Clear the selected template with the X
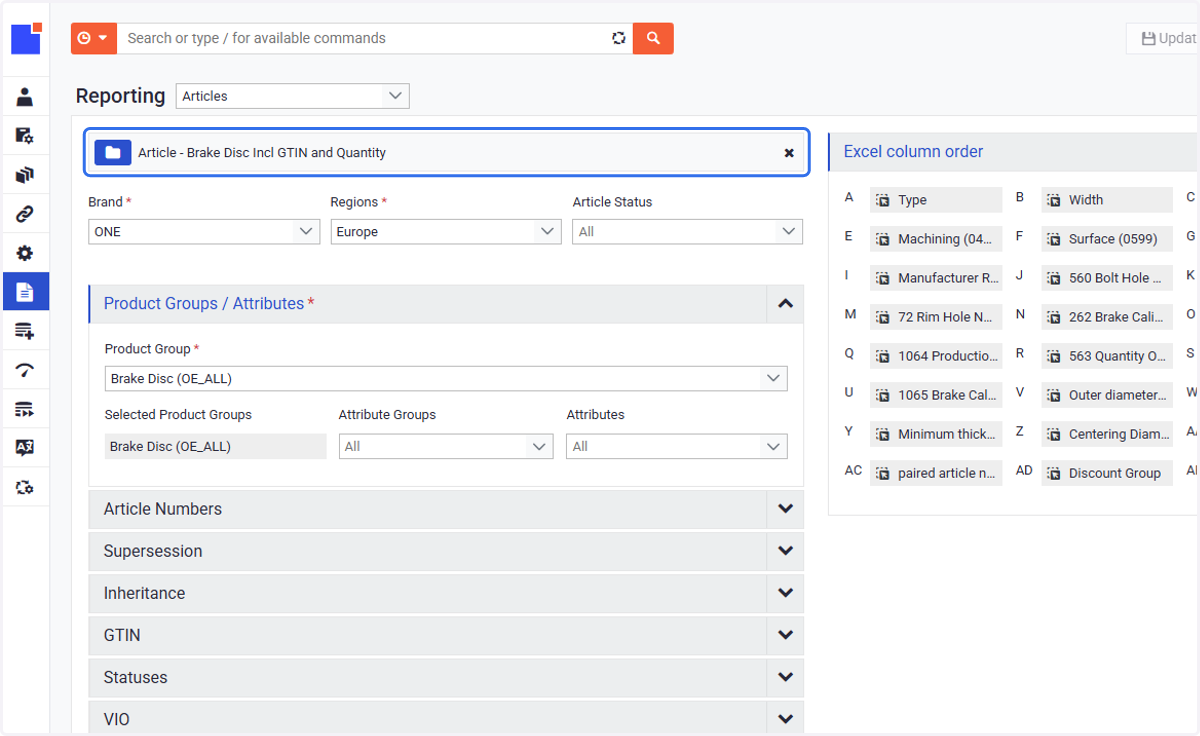Image resolution: width=1200 pixels, height=736 pixels. tap(789, 153)
